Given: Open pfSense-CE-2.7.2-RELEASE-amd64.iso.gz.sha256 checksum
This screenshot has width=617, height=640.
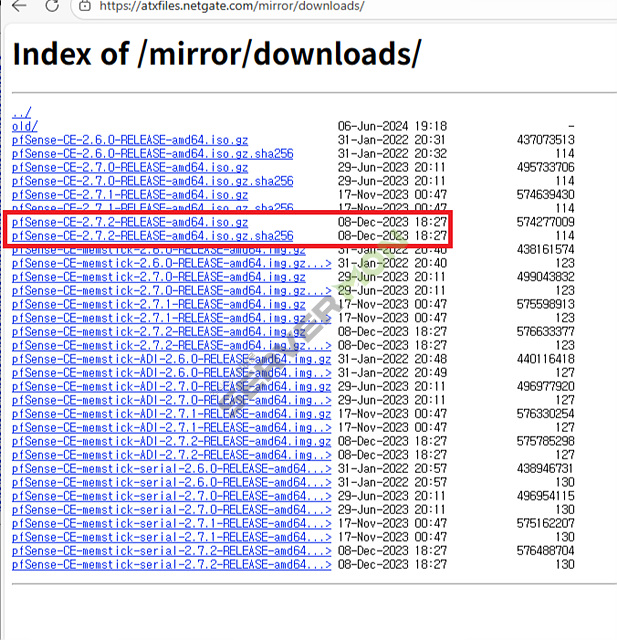Looking at the screenshot, I should (153, 236).
